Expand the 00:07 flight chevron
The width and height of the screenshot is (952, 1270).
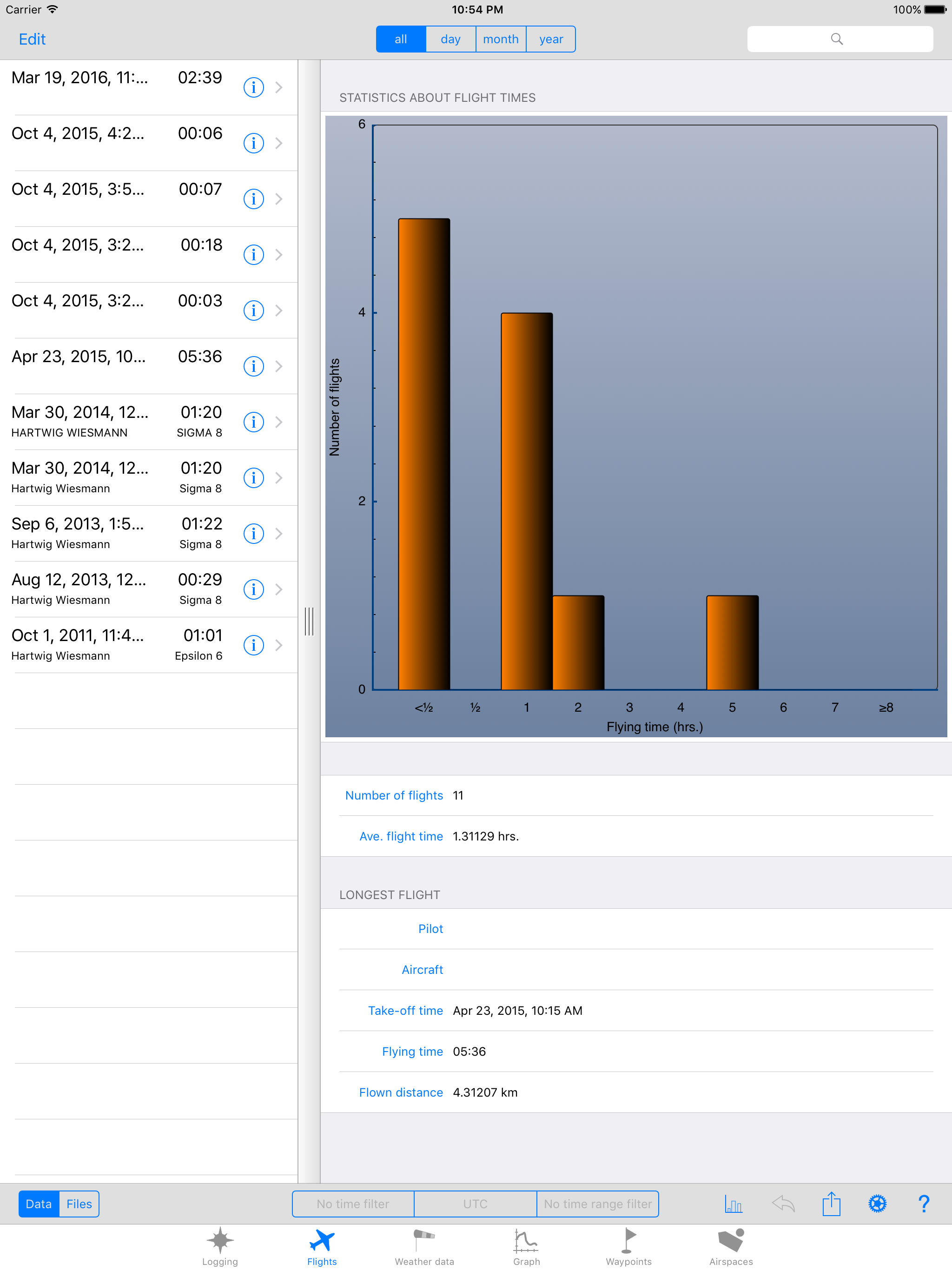click(279, 198)
